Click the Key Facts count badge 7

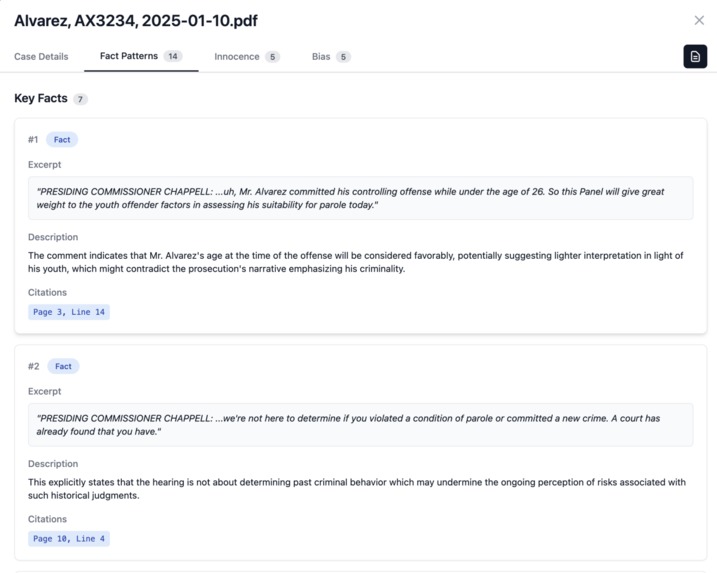(80, 99)
